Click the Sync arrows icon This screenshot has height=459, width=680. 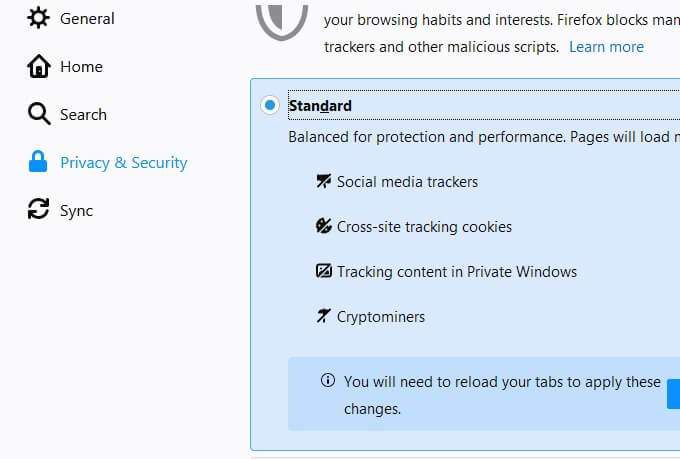tap(39, 210)
